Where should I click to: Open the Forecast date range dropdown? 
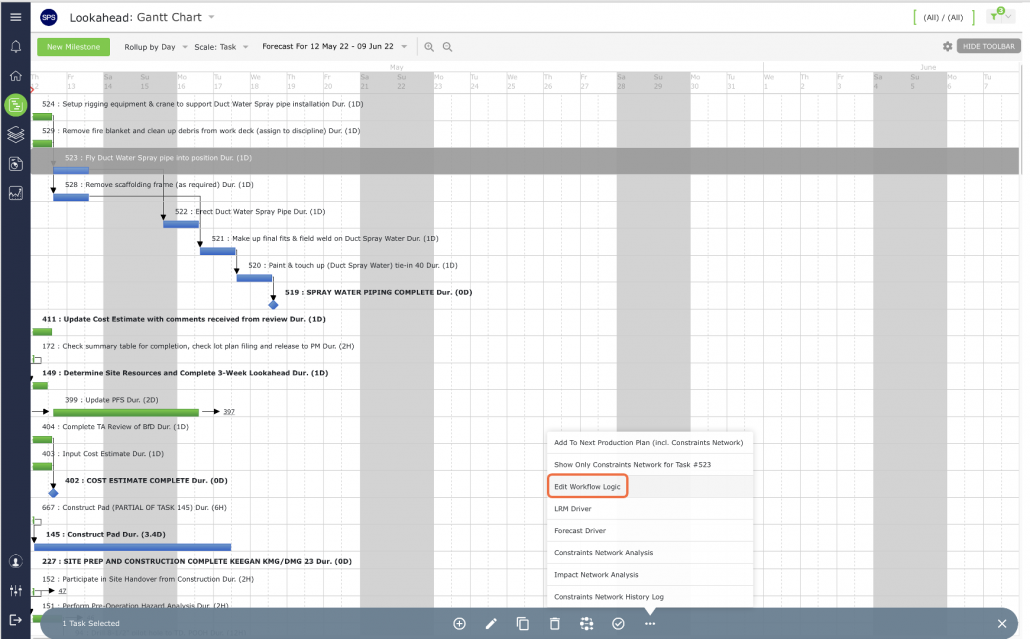334,47
